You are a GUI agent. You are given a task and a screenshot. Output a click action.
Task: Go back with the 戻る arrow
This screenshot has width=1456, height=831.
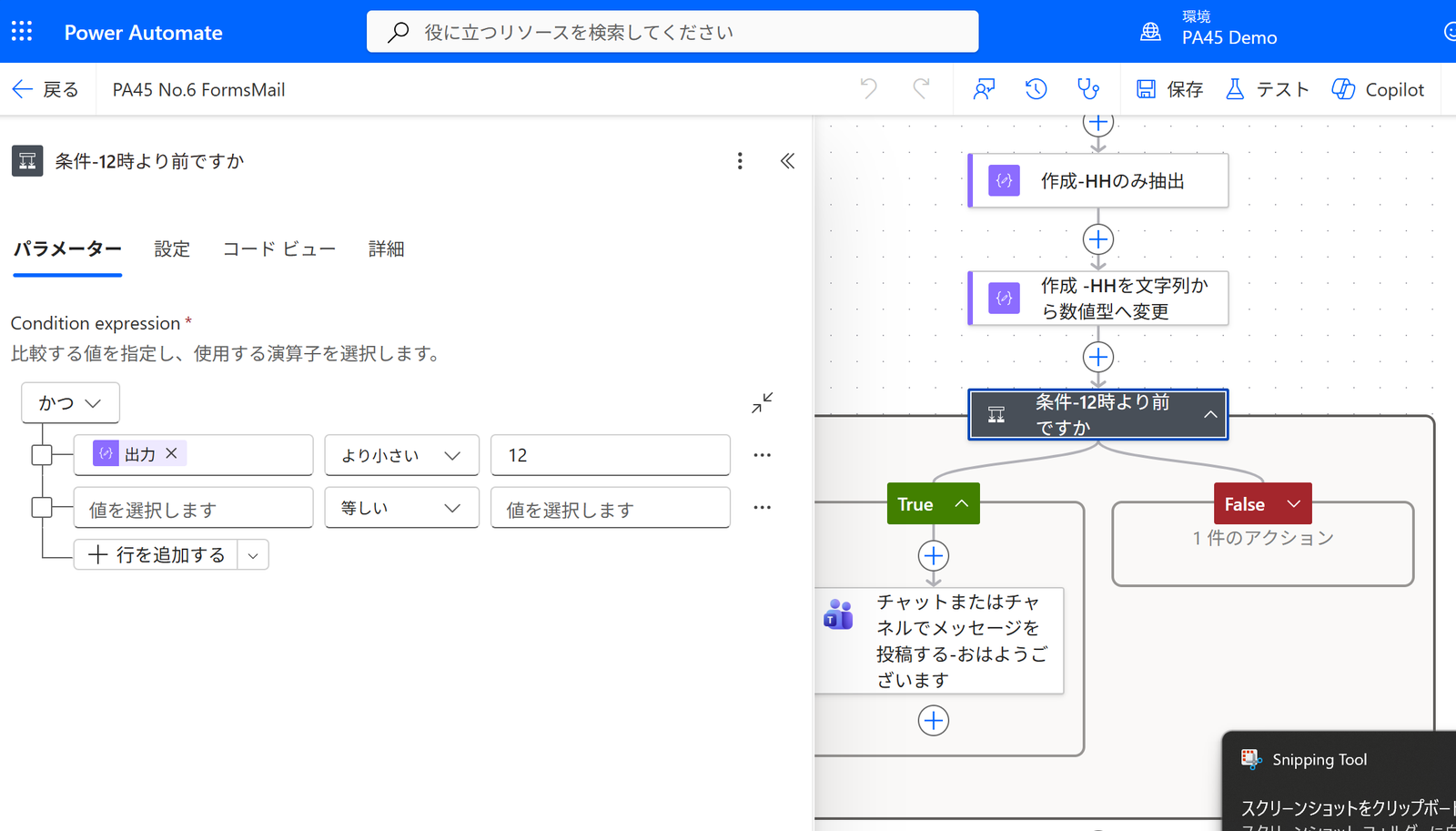(45, 89)
